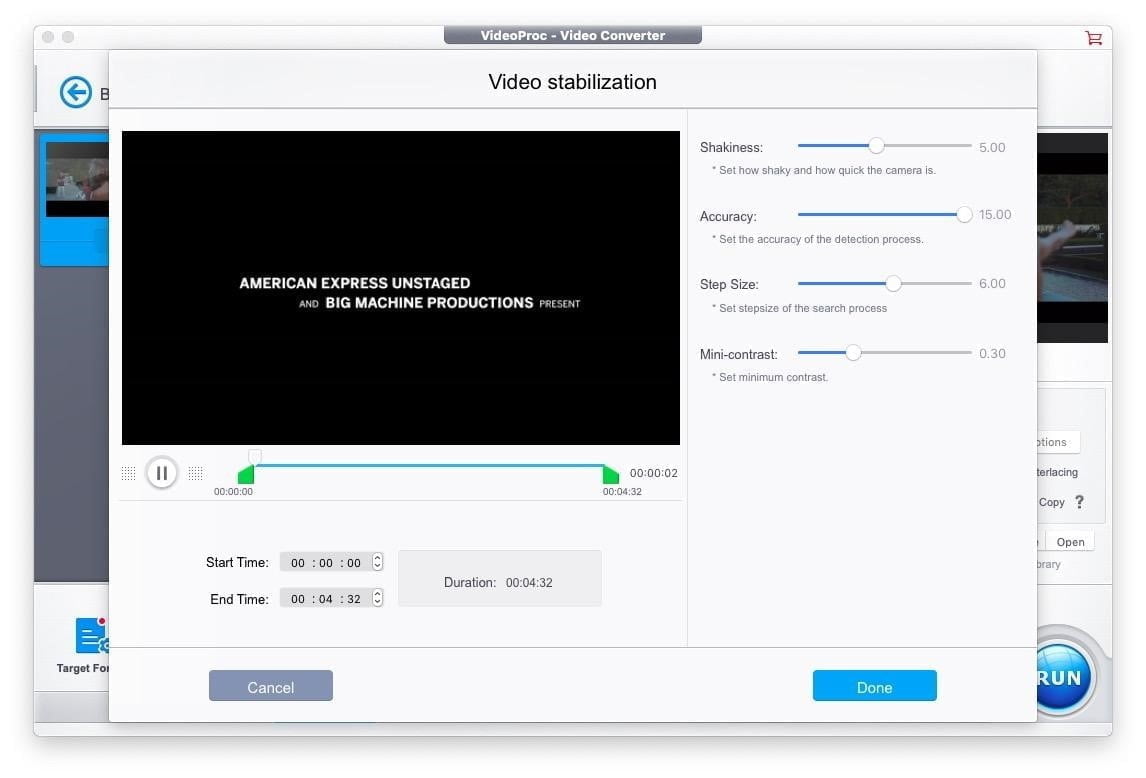Screen dimensions: 1146x778
Task: Adjust the End Time stepper arrows
Action: coord(377,598)
